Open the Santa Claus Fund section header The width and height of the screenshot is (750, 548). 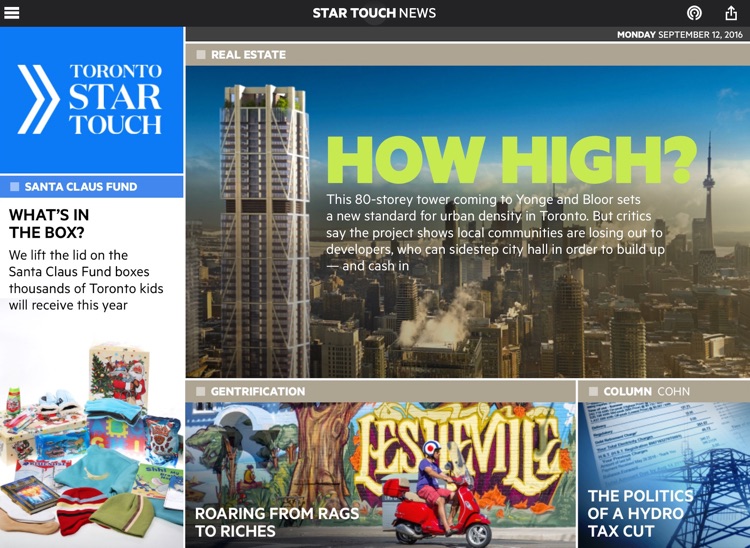pos(91,186)
